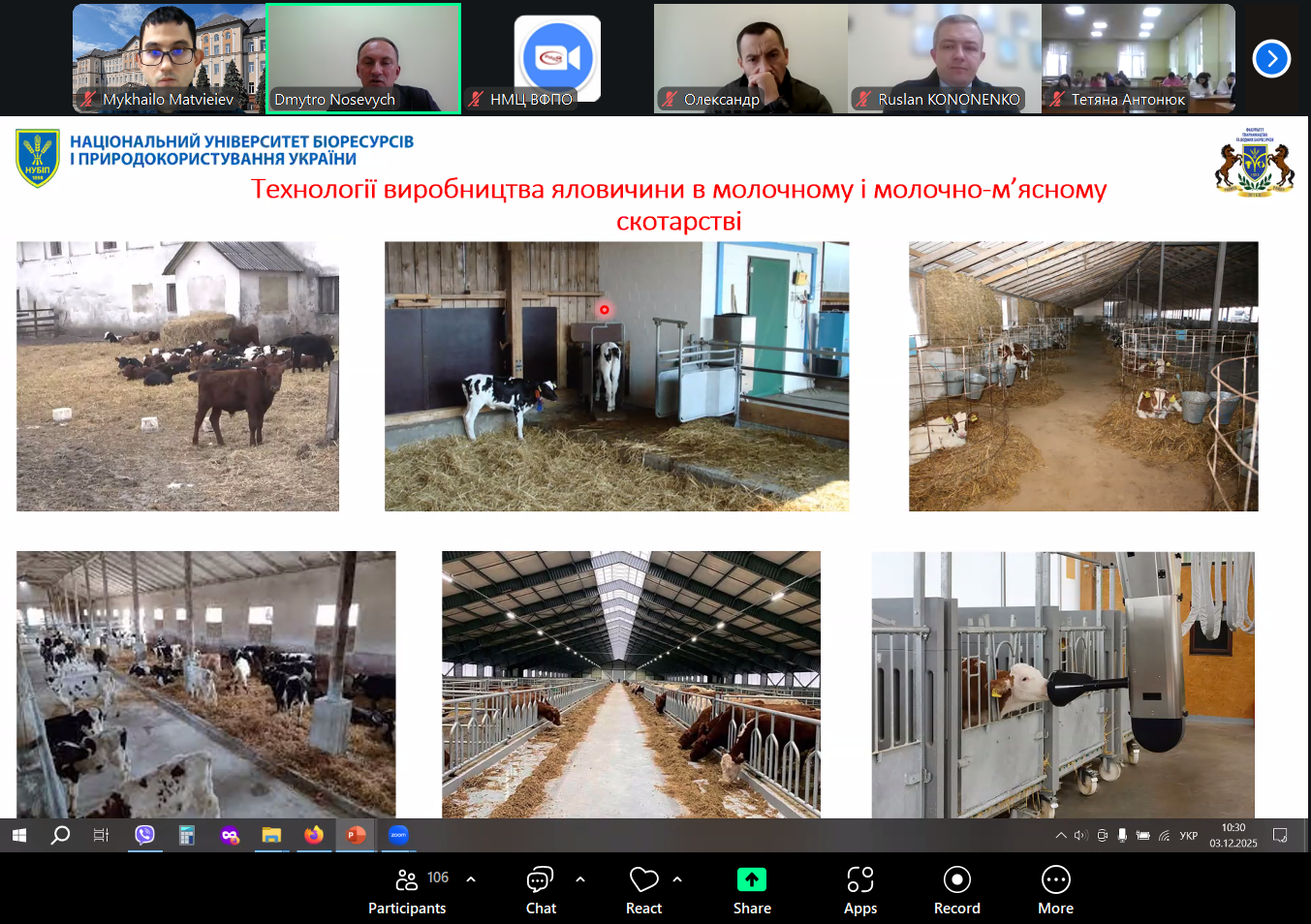Screen dimensions: 1311x924
Task: Open Viber from the taskbar
Action: point(144,835)
